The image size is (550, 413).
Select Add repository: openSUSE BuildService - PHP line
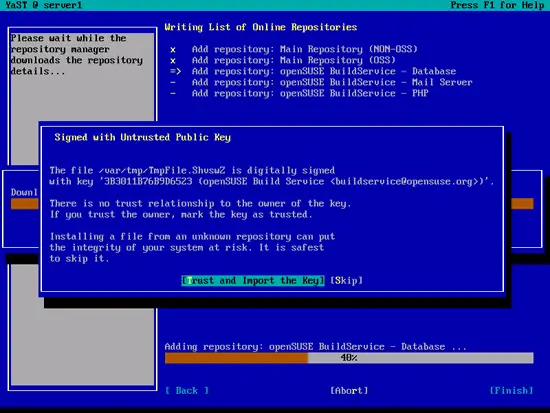point(310,94)
